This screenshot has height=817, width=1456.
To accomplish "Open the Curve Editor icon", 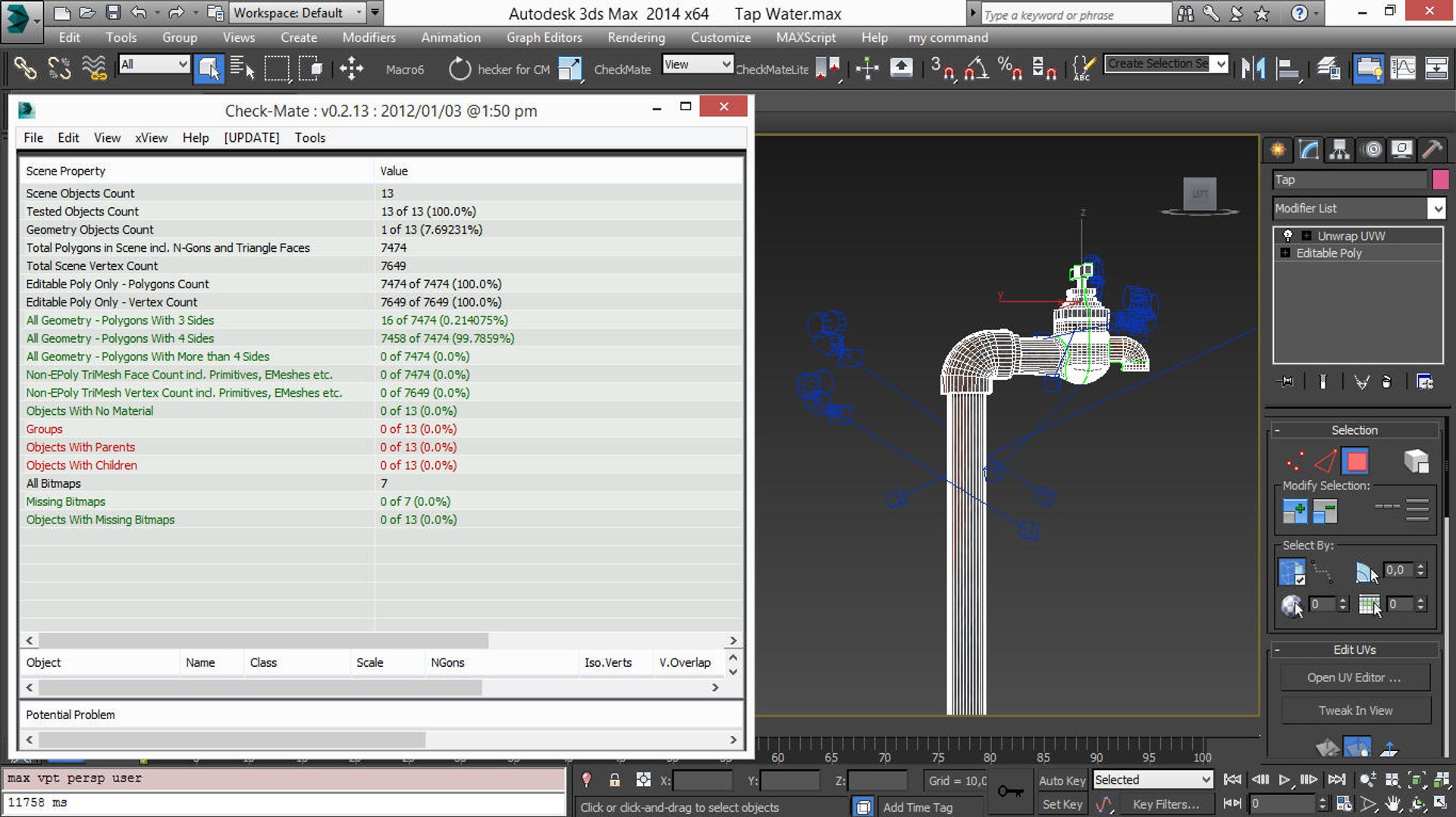I will [1402, 68].
